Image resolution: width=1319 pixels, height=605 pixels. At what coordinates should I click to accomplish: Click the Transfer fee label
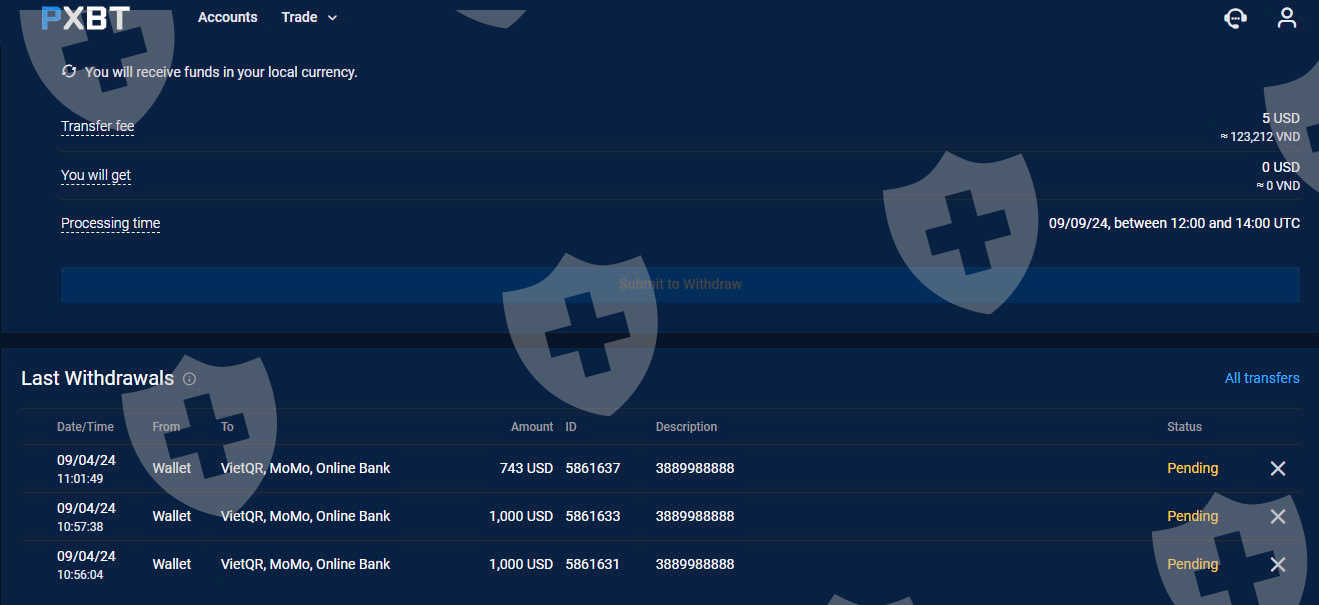[x=97, y=126]
